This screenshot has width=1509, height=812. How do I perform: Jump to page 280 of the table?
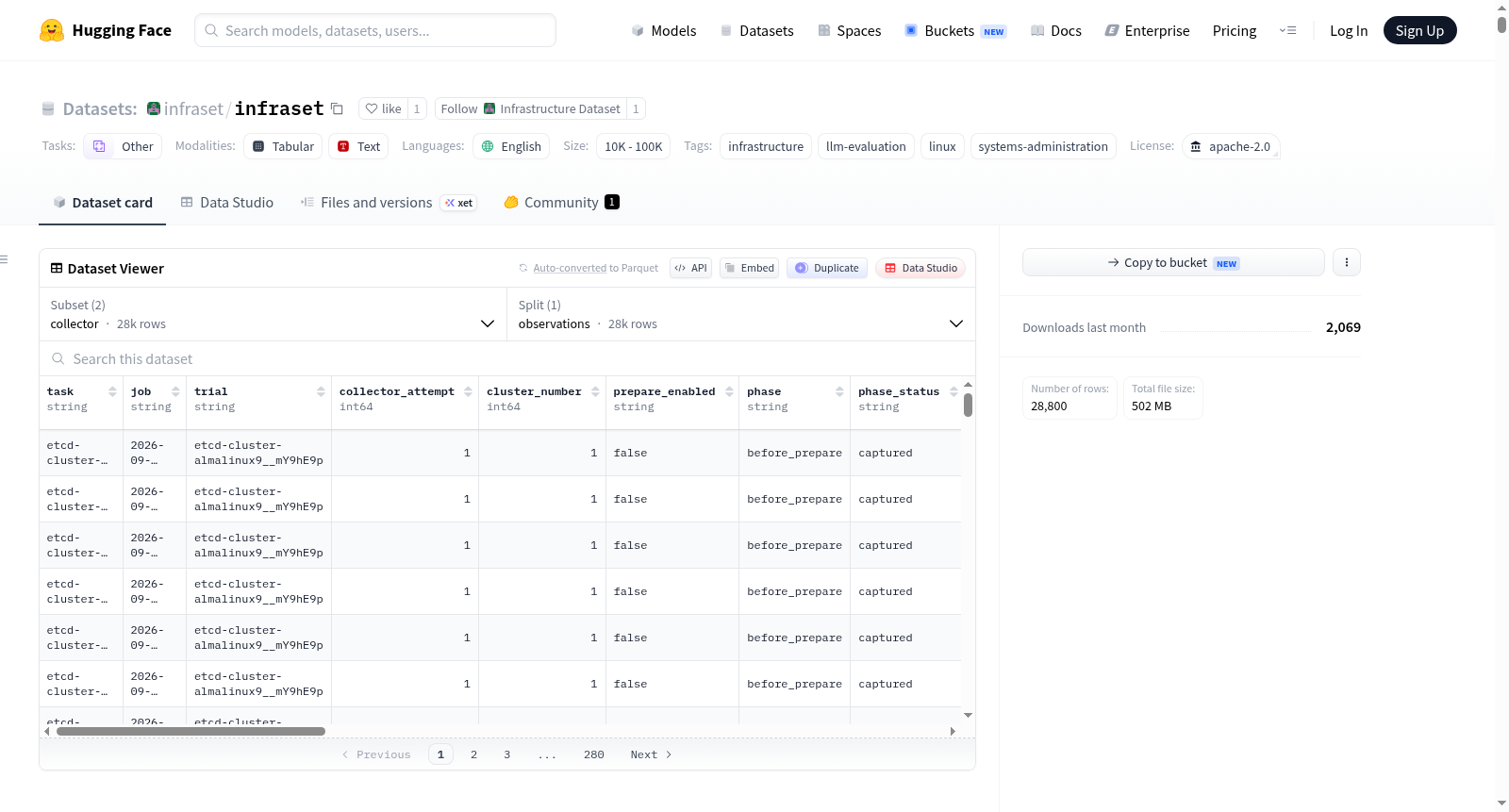[594, 754]
